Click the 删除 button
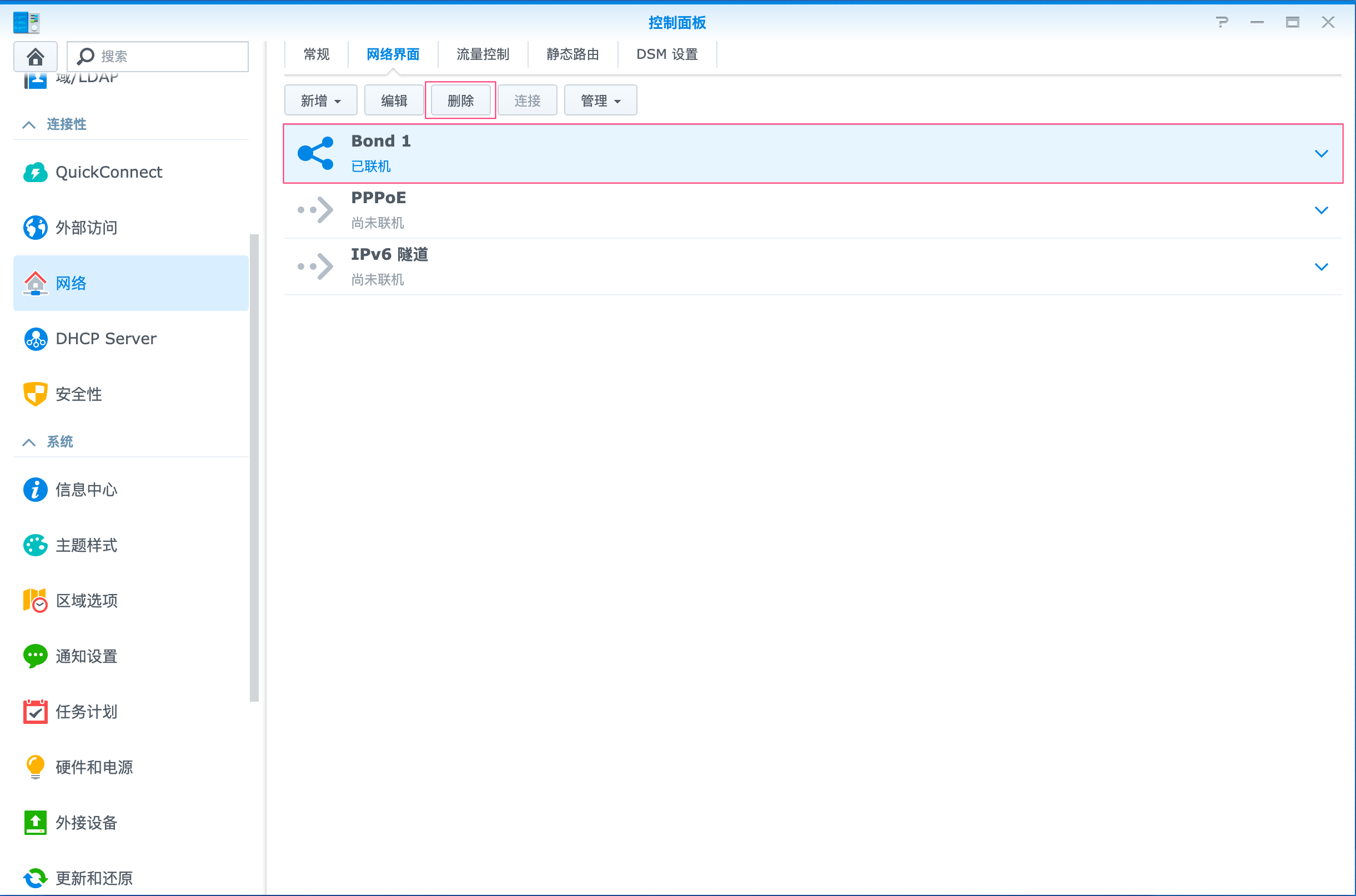Image resolution: width=1356 pixels, height=896 pixels. point(460,100)
